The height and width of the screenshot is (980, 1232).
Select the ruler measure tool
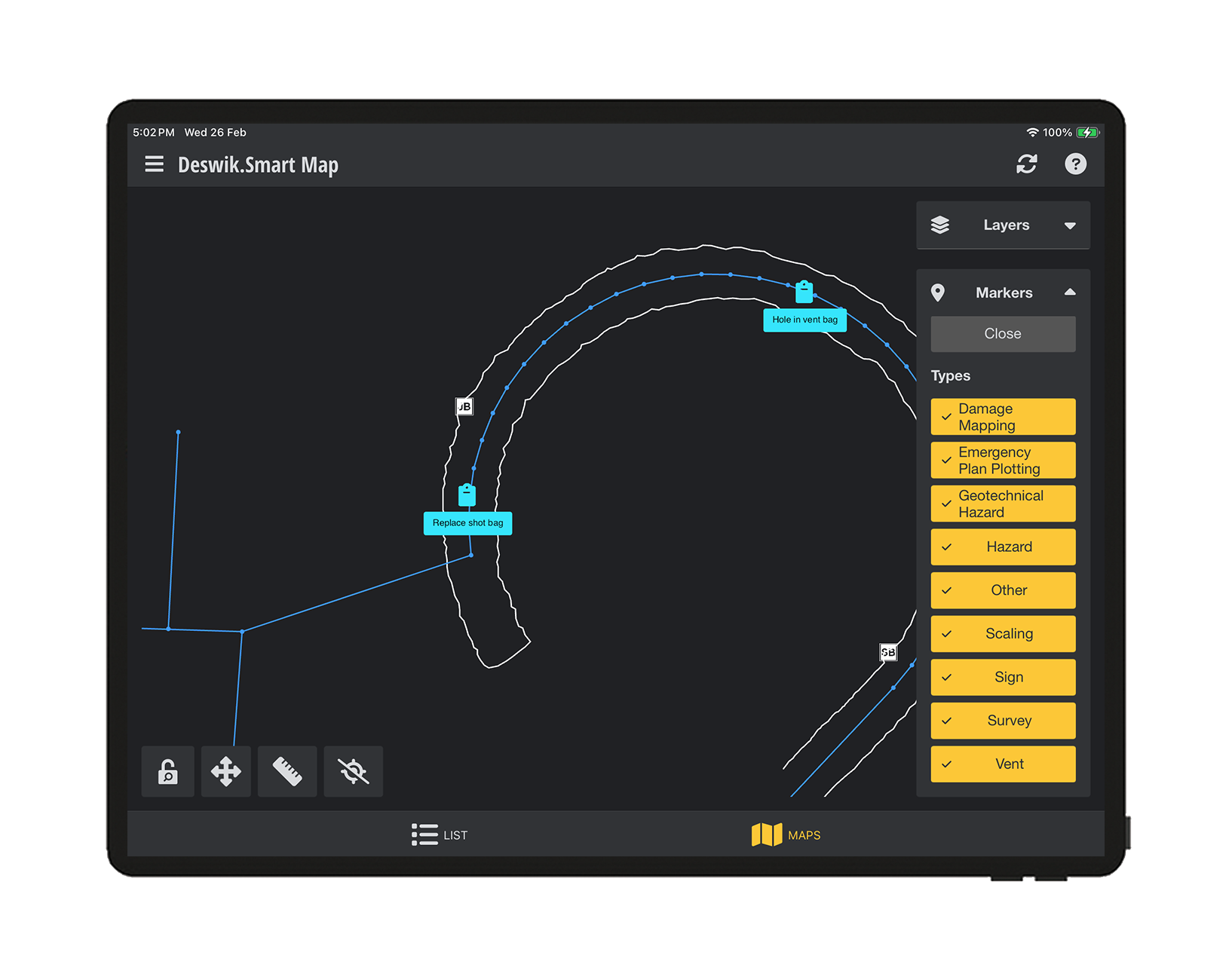287,772
